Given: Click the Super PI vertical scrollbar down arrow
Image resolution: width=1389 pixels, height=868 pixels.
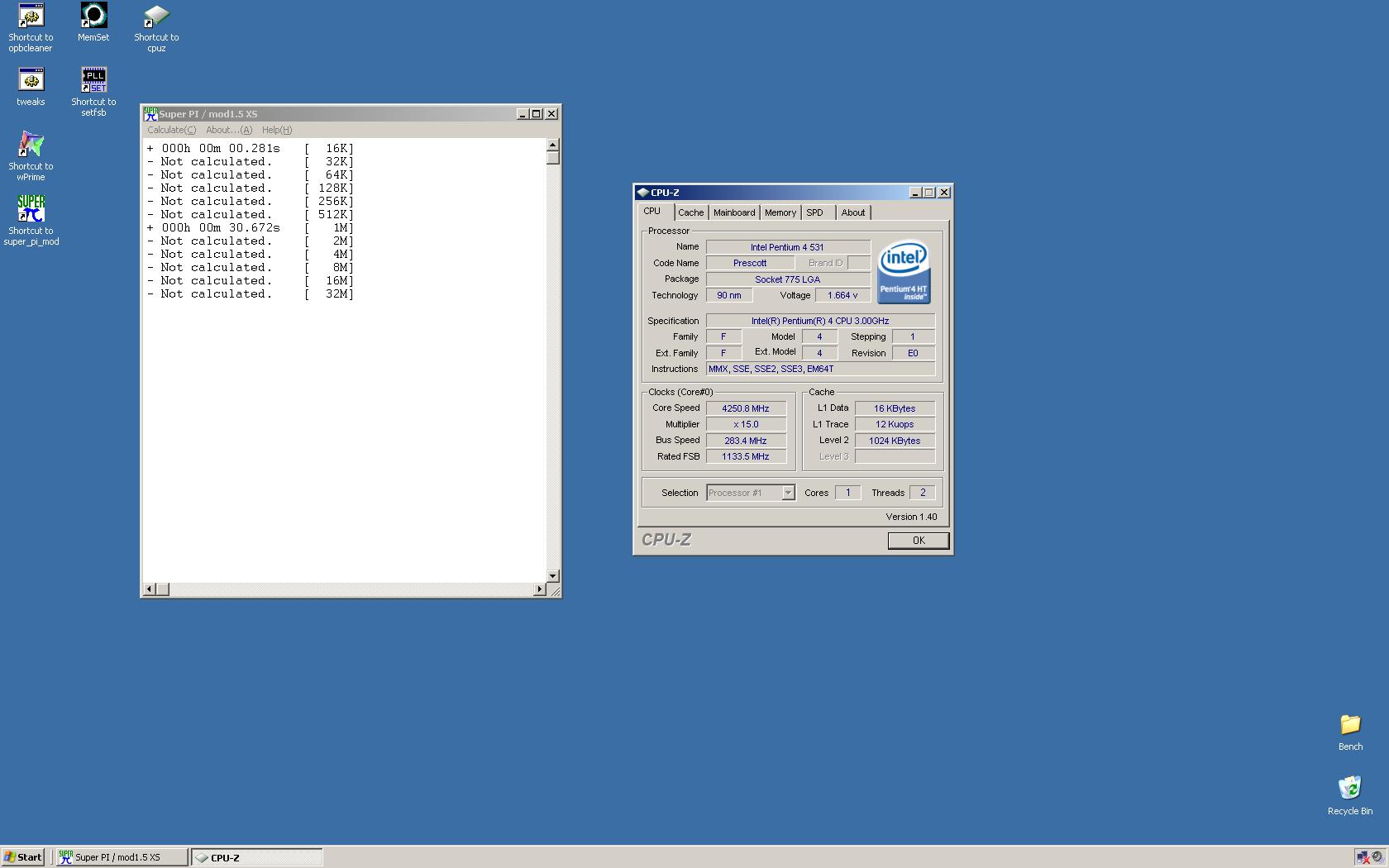Looking at the screenshot, I should [x=553, y=575].
